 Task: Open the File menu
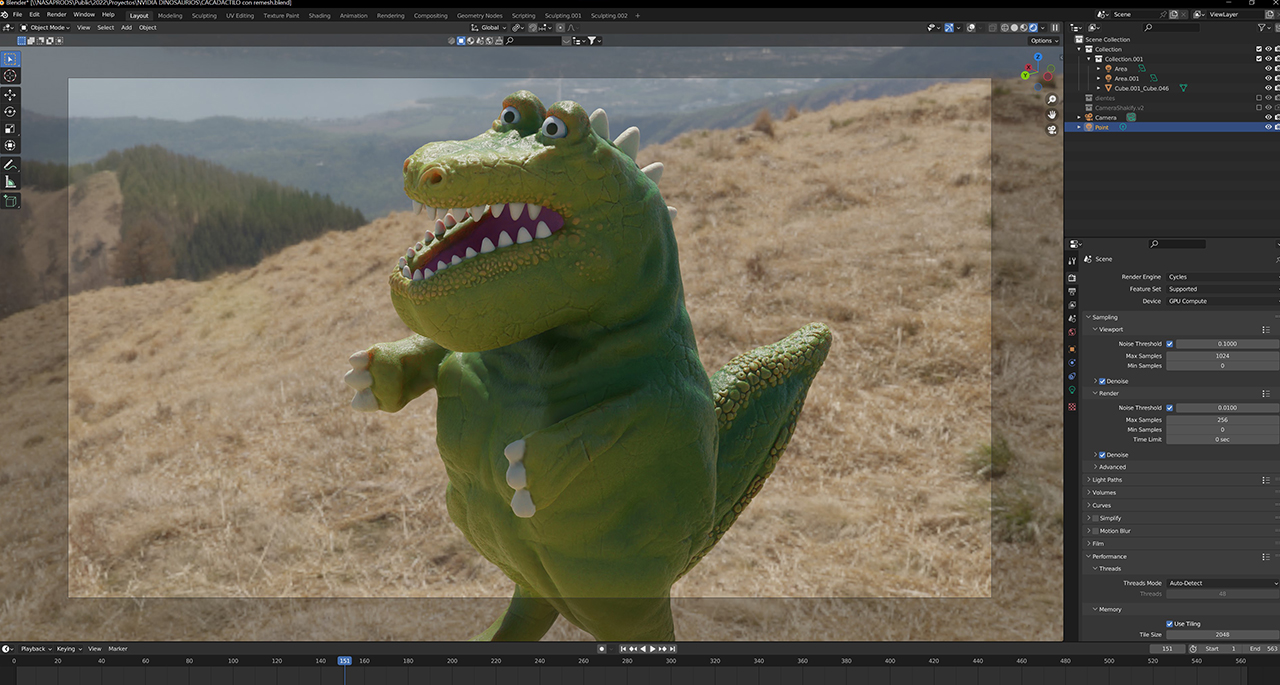18,15
